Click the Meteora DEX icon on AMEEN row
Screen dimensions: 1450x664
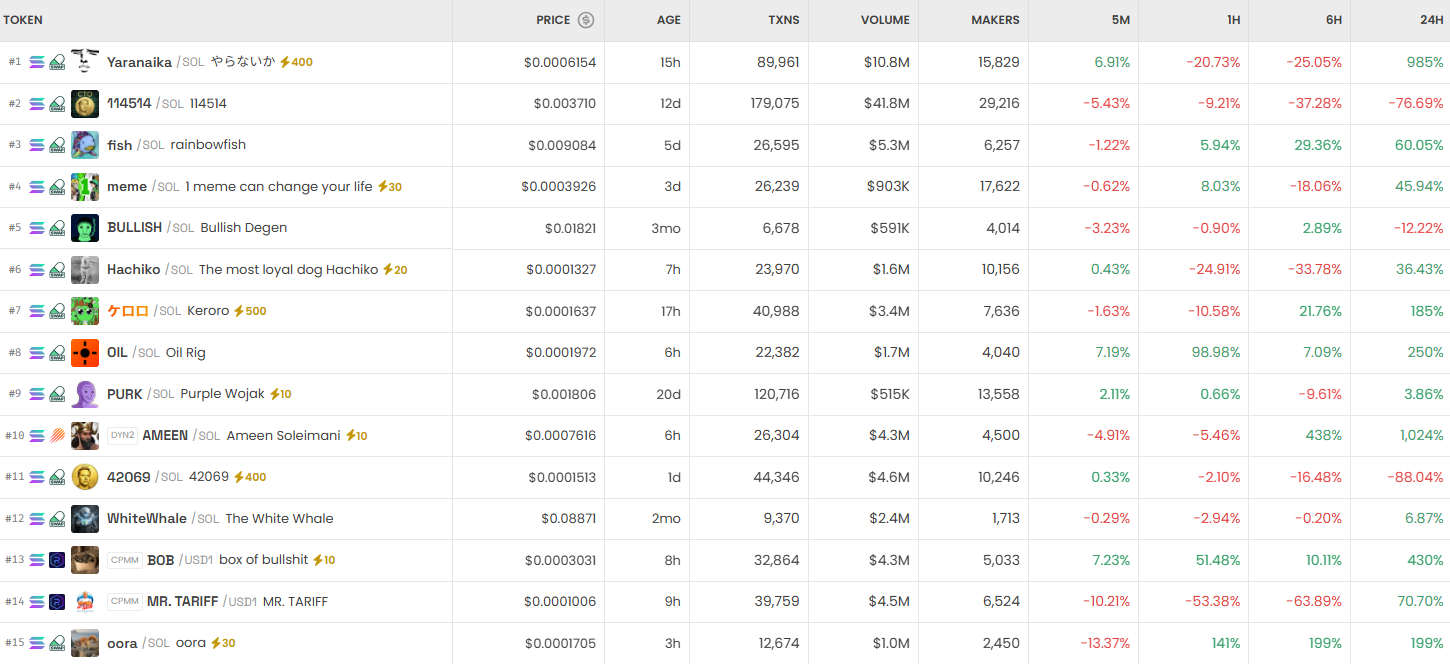coord(57,436)
